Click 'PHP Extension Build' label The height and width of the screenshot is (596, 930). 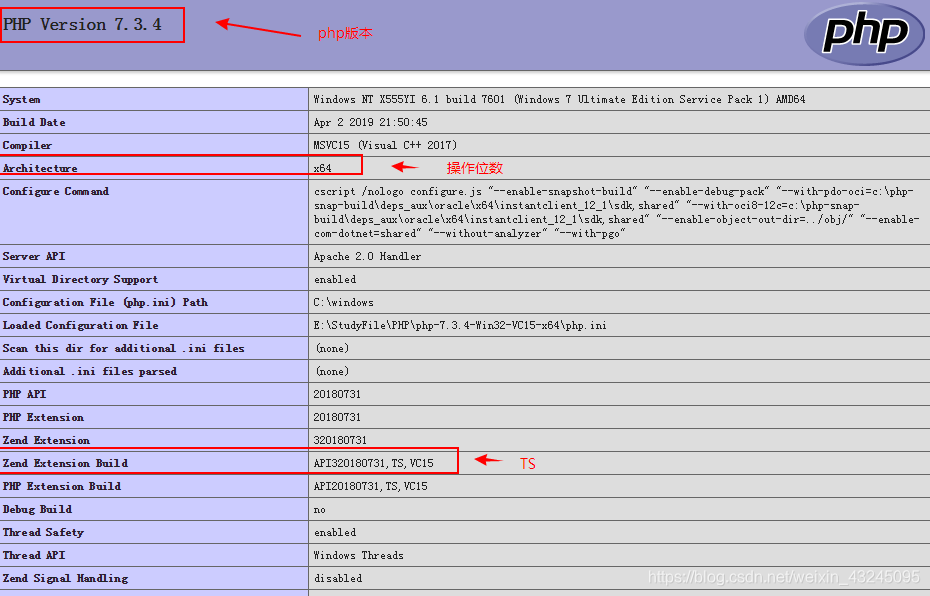coord(62,487)
